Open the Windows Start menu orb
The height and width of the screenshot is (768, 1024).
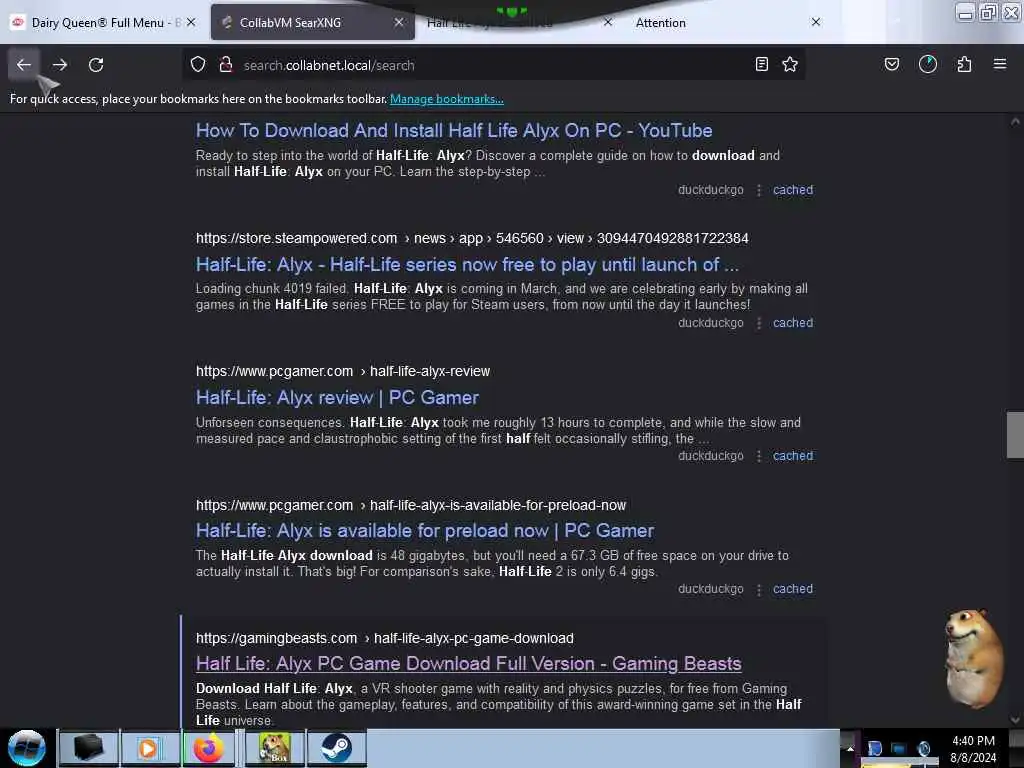click(26, 748)
